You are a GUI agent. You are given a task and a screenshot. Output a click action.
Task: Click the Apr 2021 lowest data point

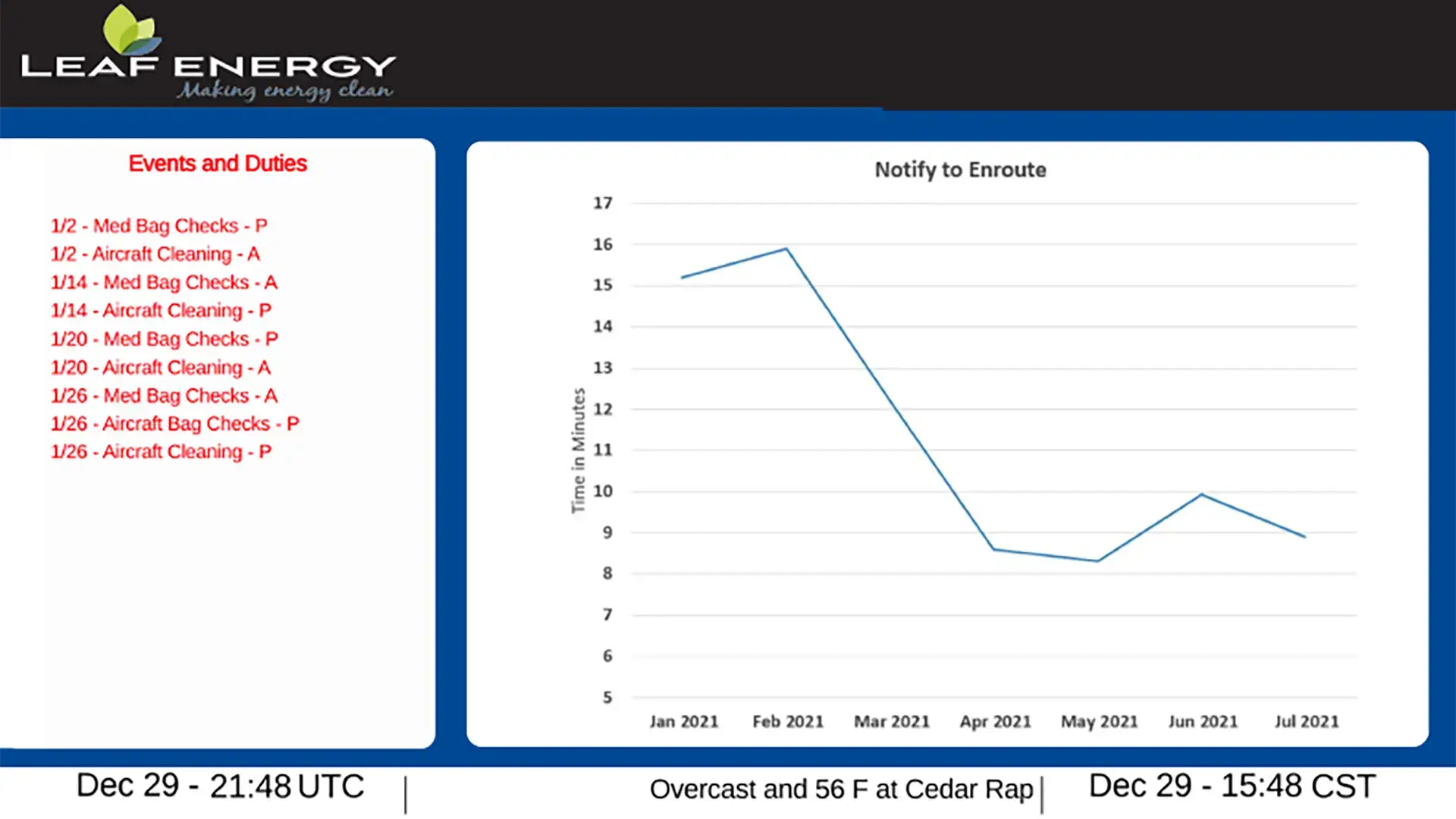click(x=993, y=549)
